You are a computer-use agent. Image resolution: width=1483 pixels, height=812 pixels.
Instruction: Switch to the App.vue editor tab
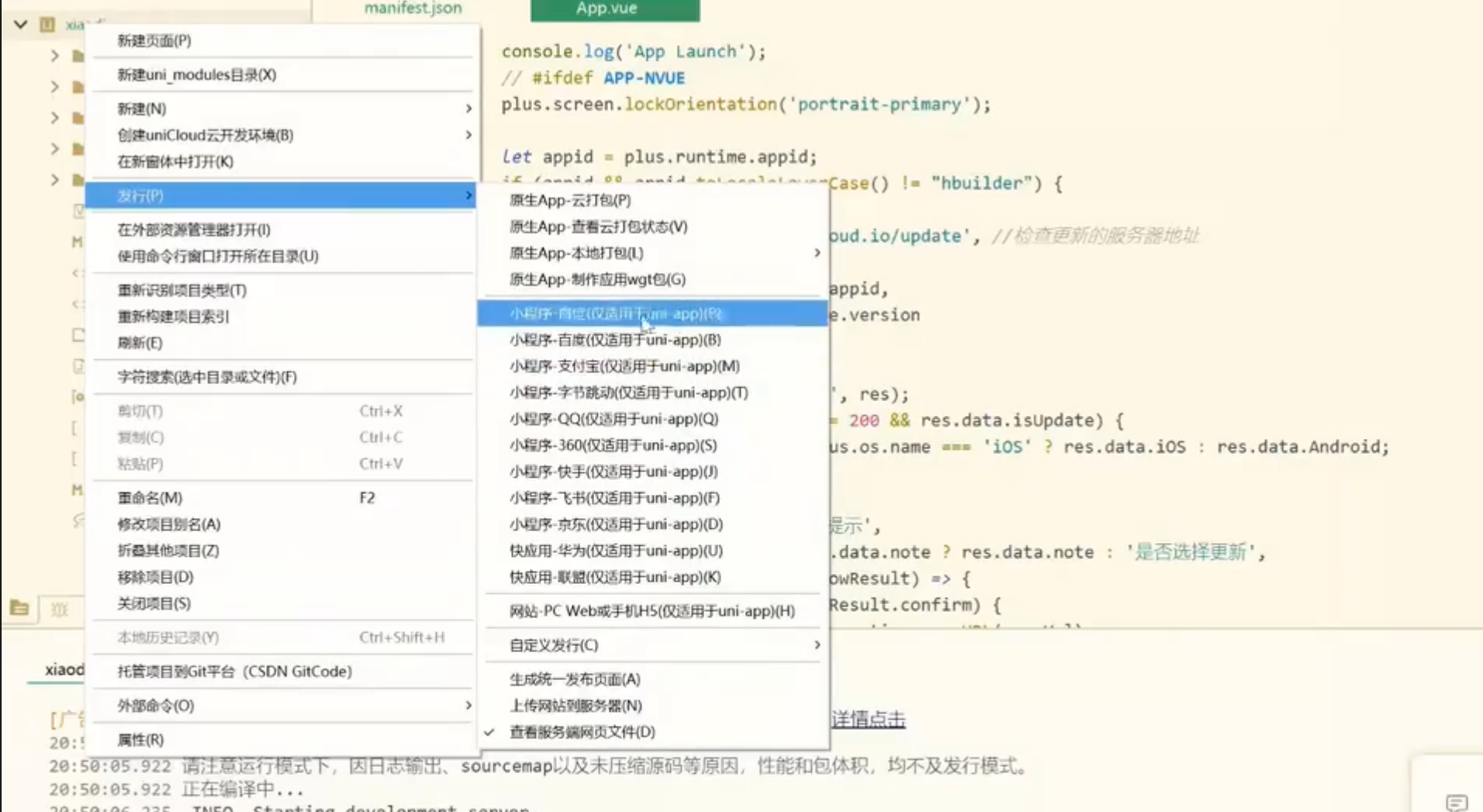(x=615, y=9)
